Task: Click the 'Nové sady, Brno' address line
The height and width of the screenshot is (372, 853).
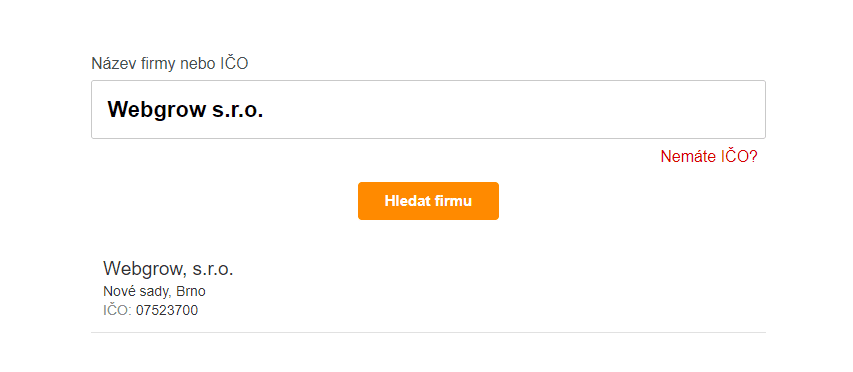Action: pyautogui.click(x=154, y=292)
